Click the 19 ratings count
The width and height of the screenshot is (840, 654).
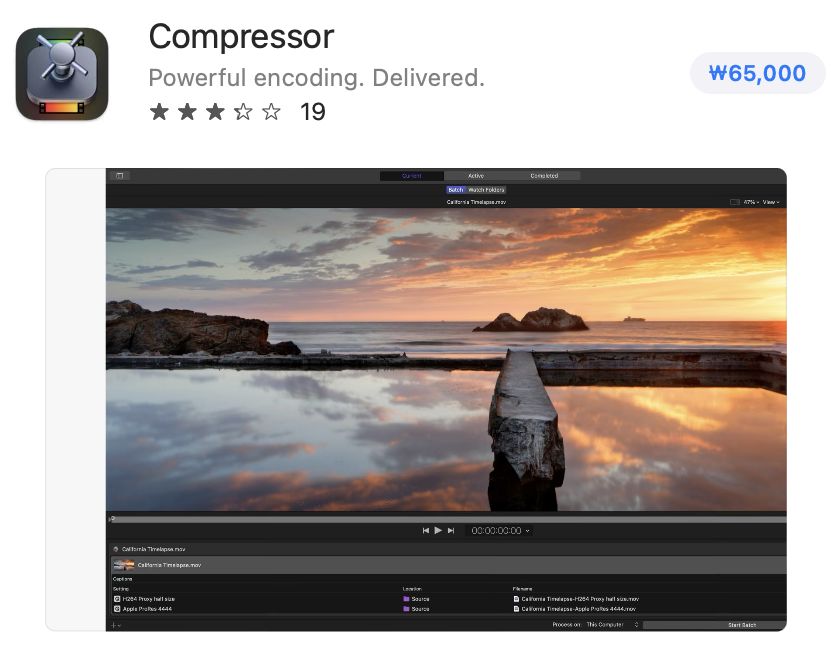click(x=312, y=112)
